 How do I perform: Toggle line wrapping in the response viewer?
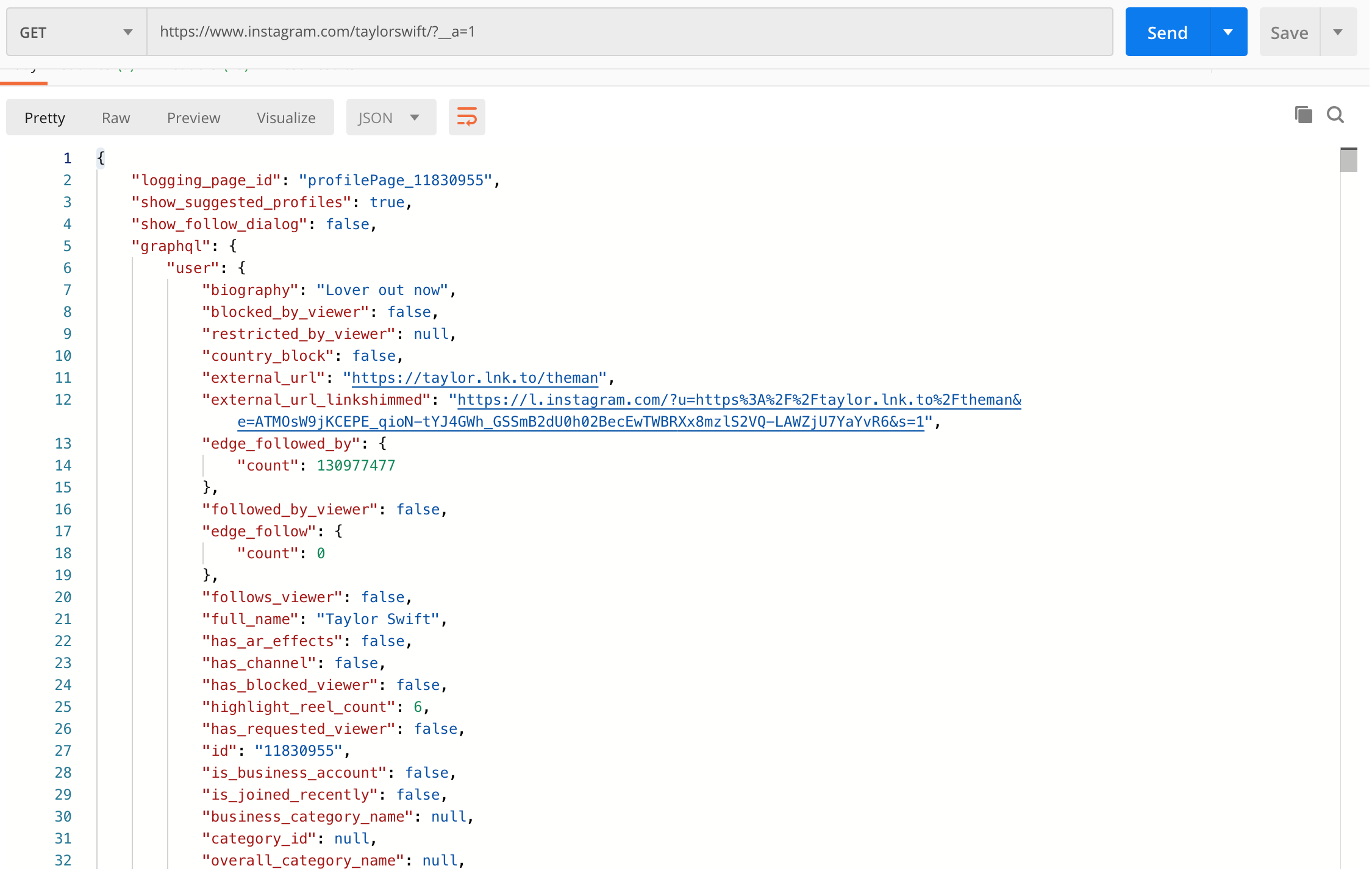pos(466,116)
